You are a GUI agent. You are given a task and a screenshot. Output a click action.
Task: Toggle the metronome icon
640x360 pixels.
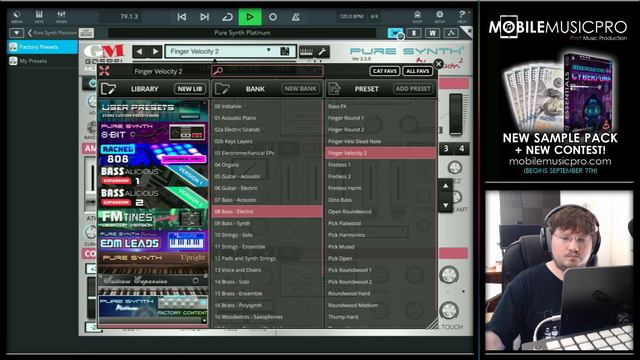[x=296, y=17]
